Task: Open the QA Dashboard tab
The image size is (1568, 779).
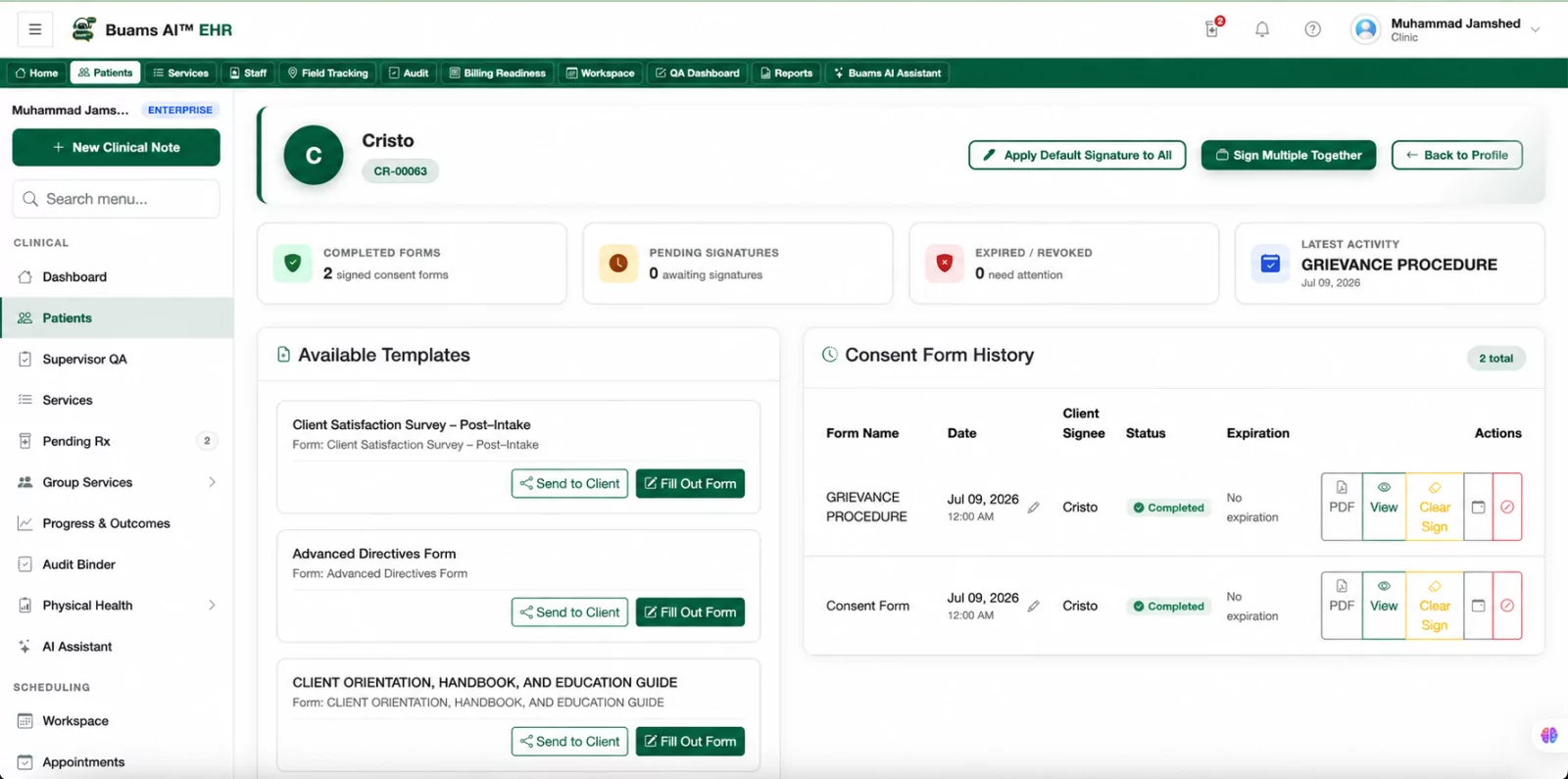Action: point(698,73)
